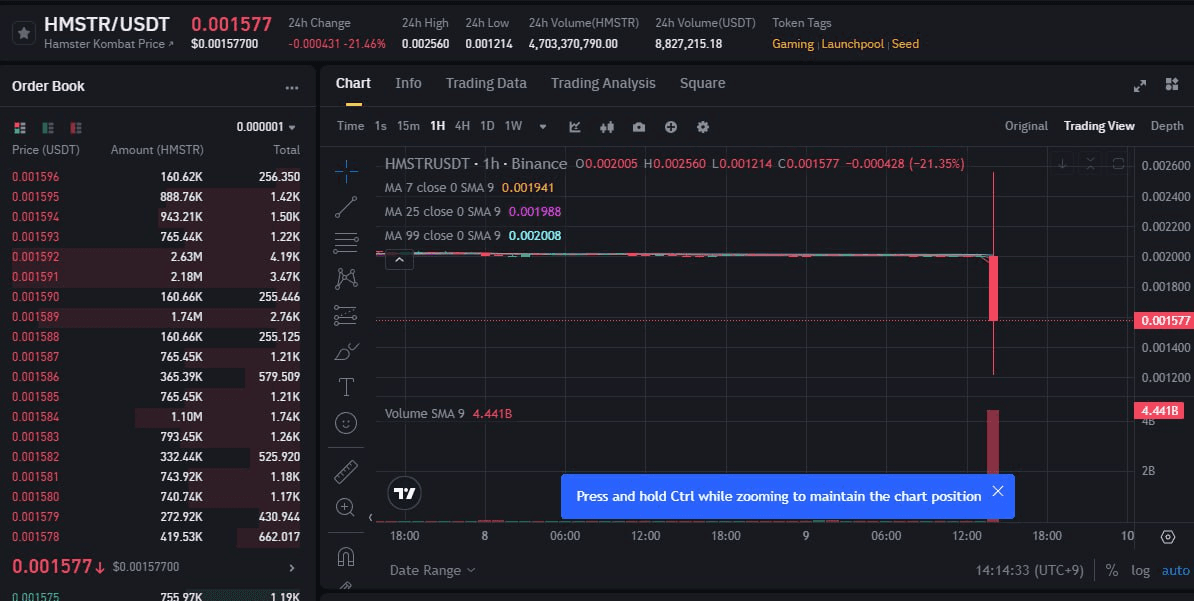This screenshot has height=601, width=1194.
Task: Close the Ctrl zooming hint banner
Action: (998, 491)
